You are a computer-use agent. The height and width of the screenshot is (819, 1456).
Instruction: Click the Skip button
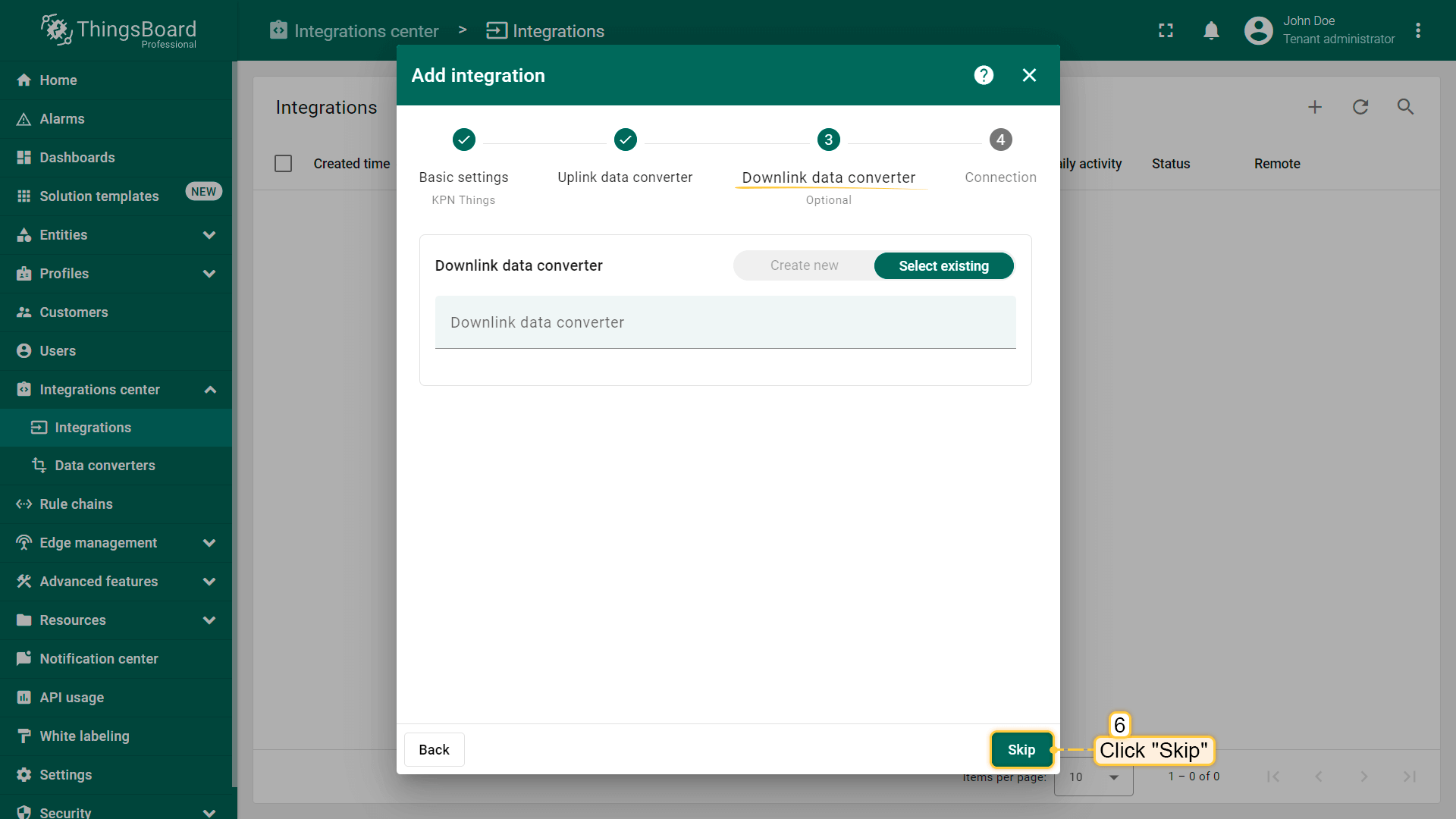coord(1021,749)
